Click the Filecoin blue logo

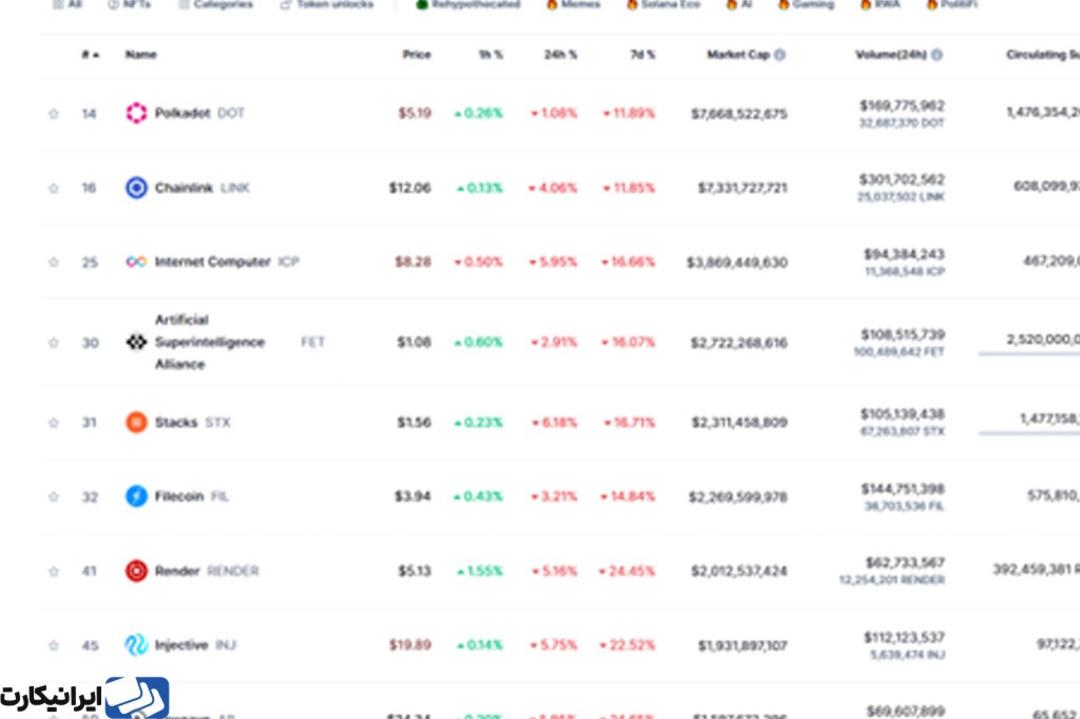[x=136, y=496]
